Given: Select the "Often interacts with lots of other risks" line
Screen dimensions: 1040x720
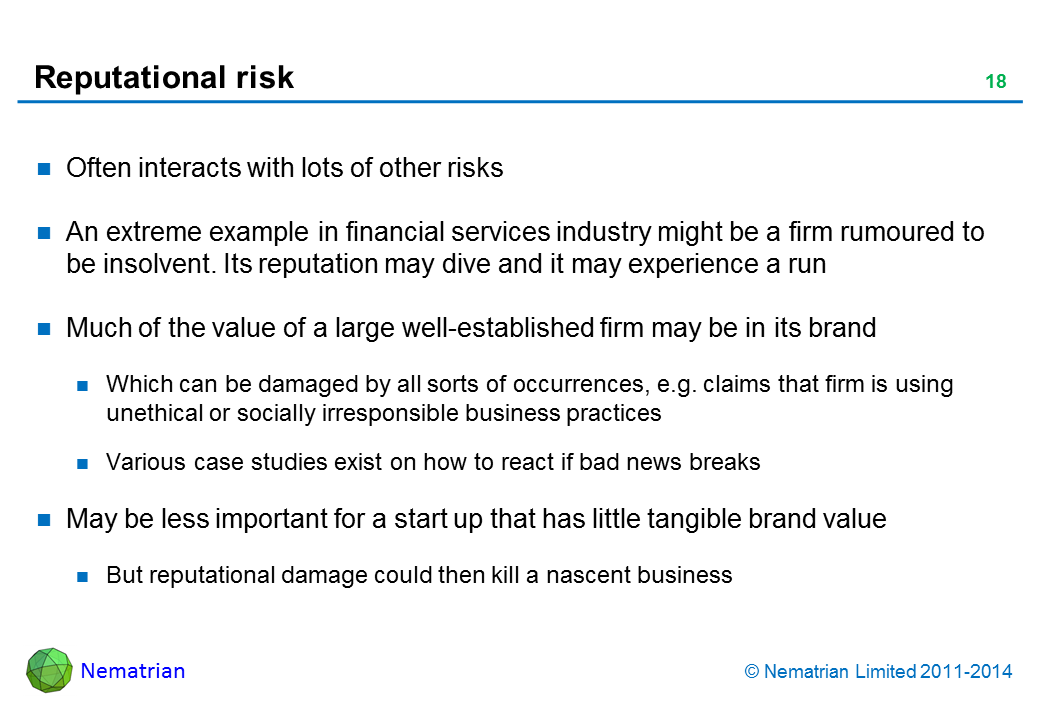Looking at the screenshot, I should click(x=284, y=169).
